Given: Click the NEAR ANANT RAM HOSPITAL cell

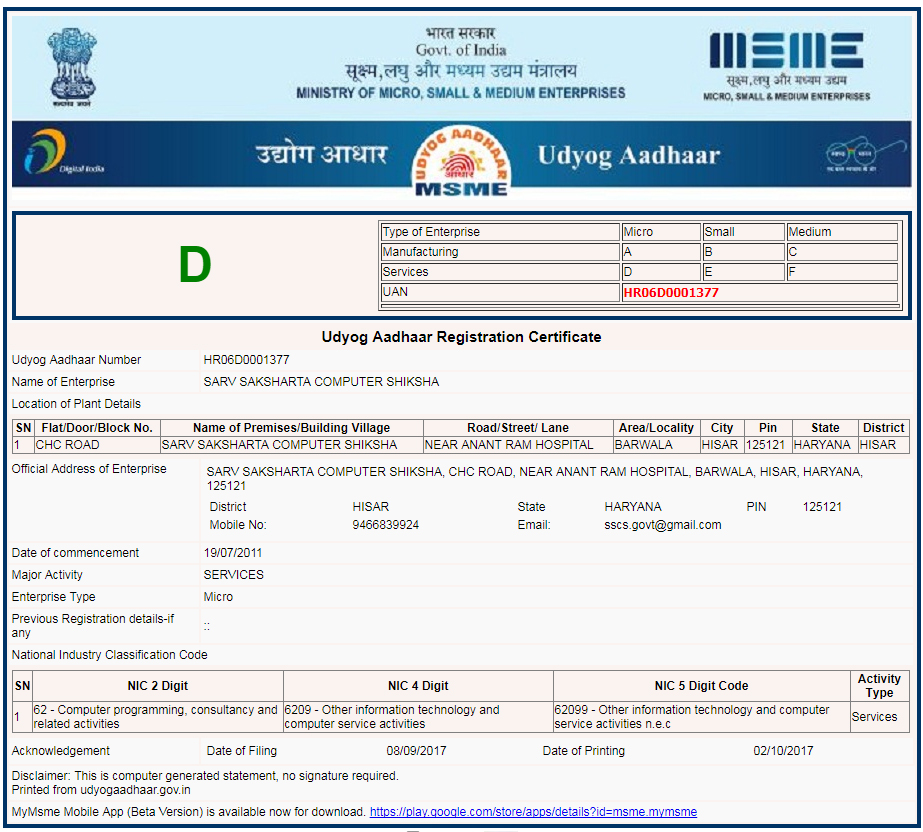Looking at the screenshot, I should point(517,445).
